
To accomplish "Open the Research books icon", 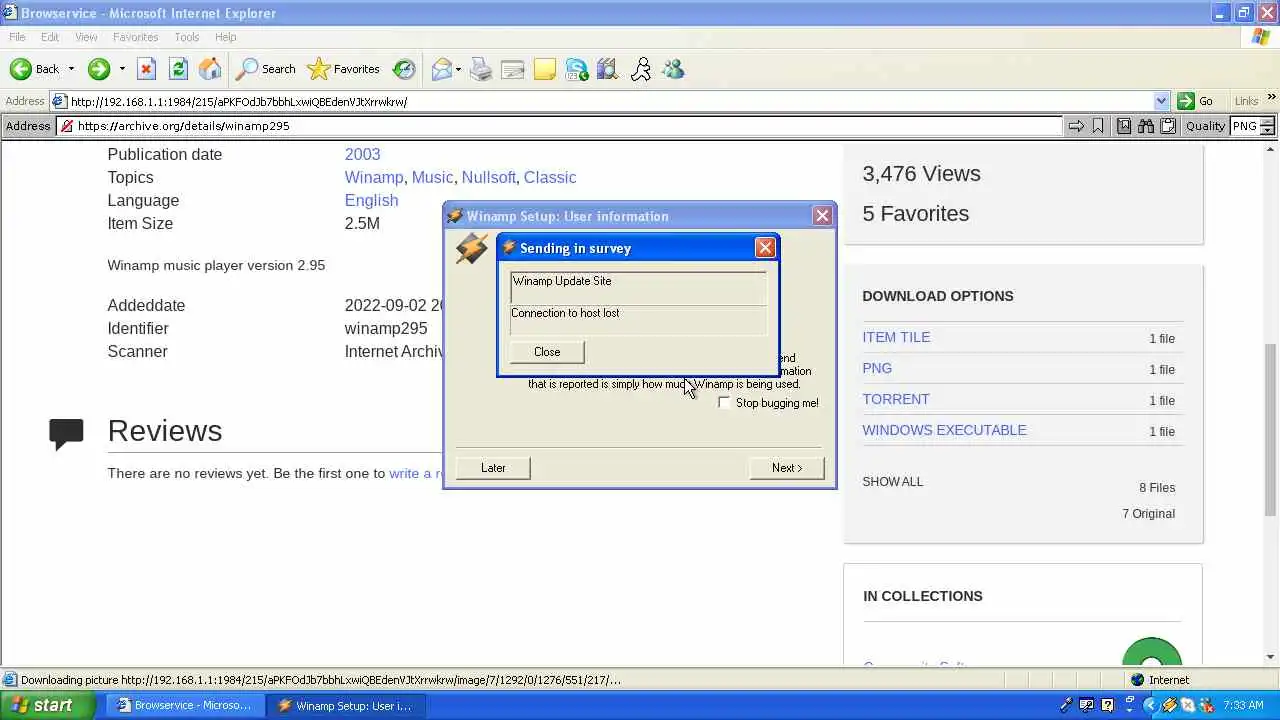I will tap(609, 69).
